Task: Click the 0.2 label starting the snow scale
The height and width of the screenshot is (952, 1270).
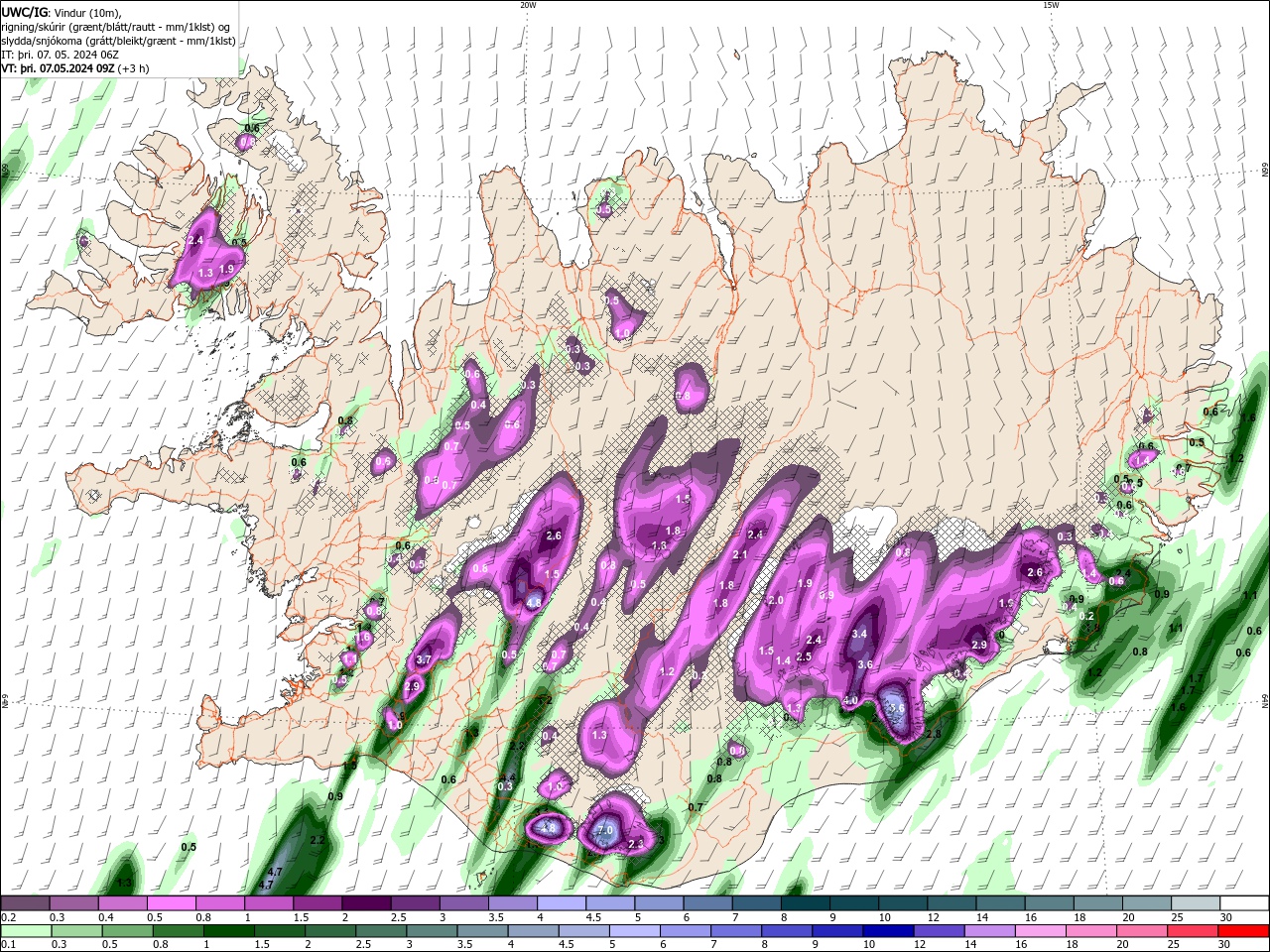Action: pyautogui.click(x=8, y=917)
